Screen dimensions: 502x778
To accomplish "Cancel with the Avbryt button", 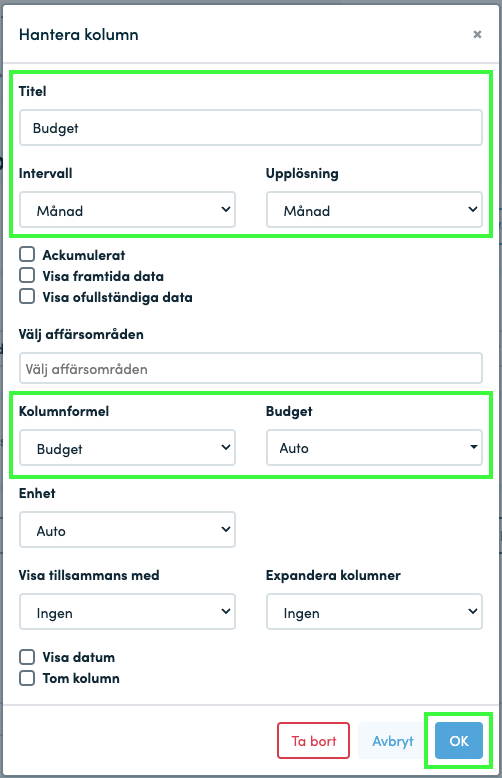I will (x=392, y=741).
